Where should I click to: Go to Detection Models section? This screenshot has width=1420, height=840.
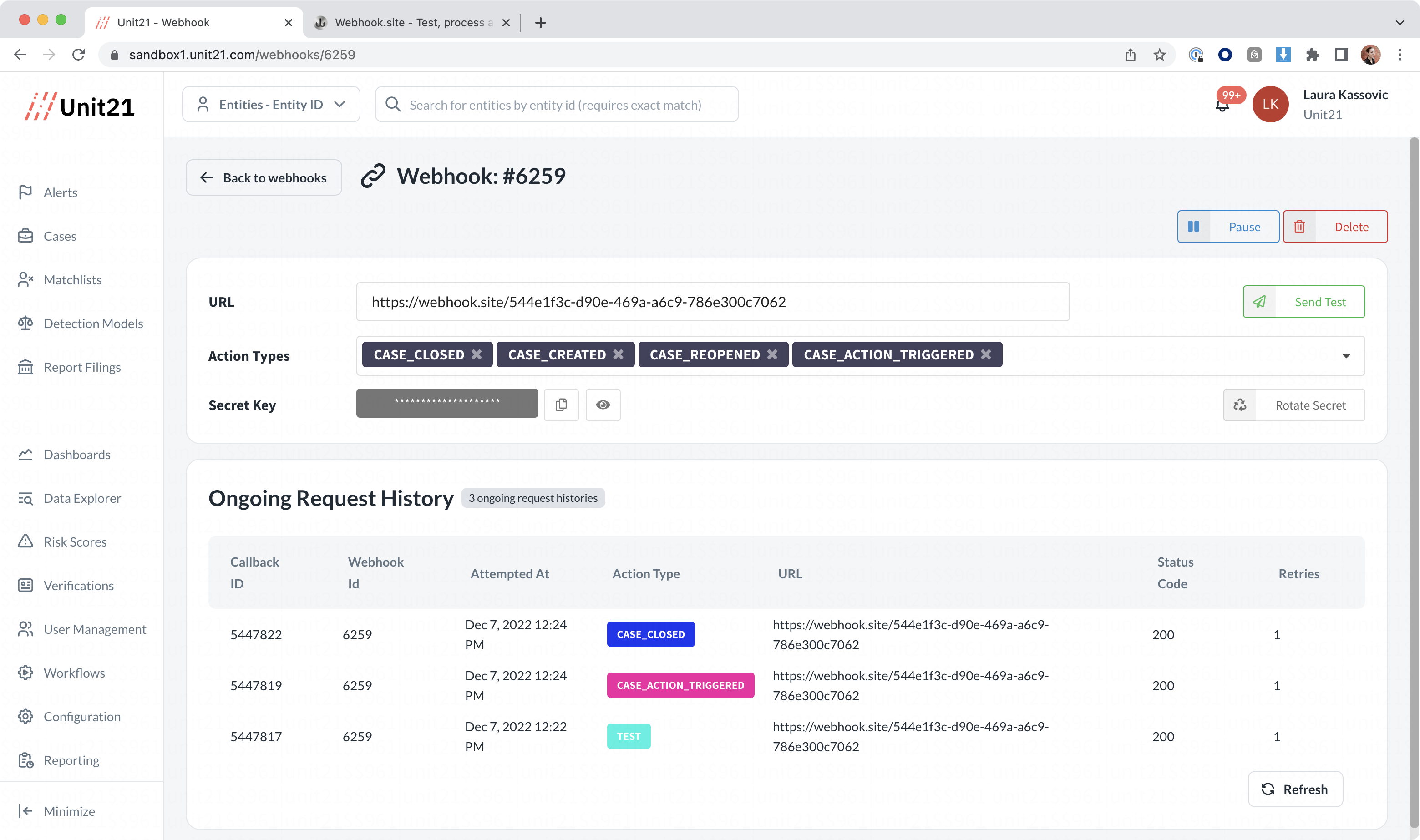point(93,323)
